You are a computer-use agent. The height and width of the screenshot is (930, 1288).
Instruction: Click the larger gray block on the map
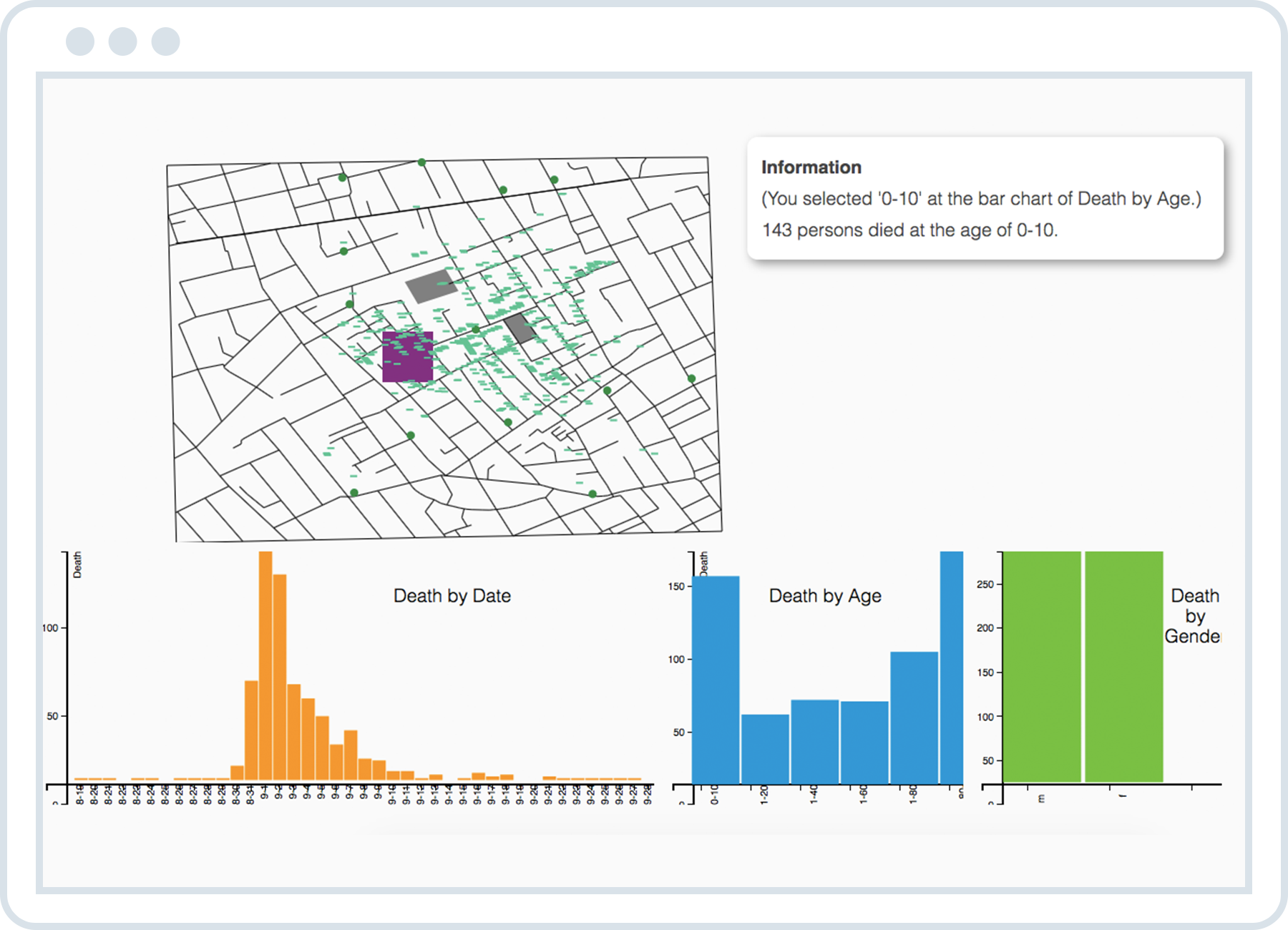[431, 285]
